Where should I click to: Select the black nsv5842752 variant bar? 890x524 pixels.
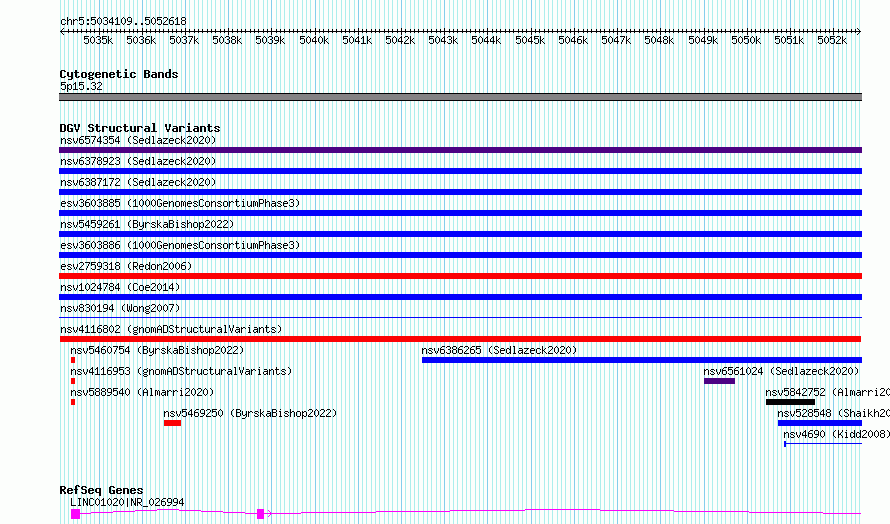790,402
